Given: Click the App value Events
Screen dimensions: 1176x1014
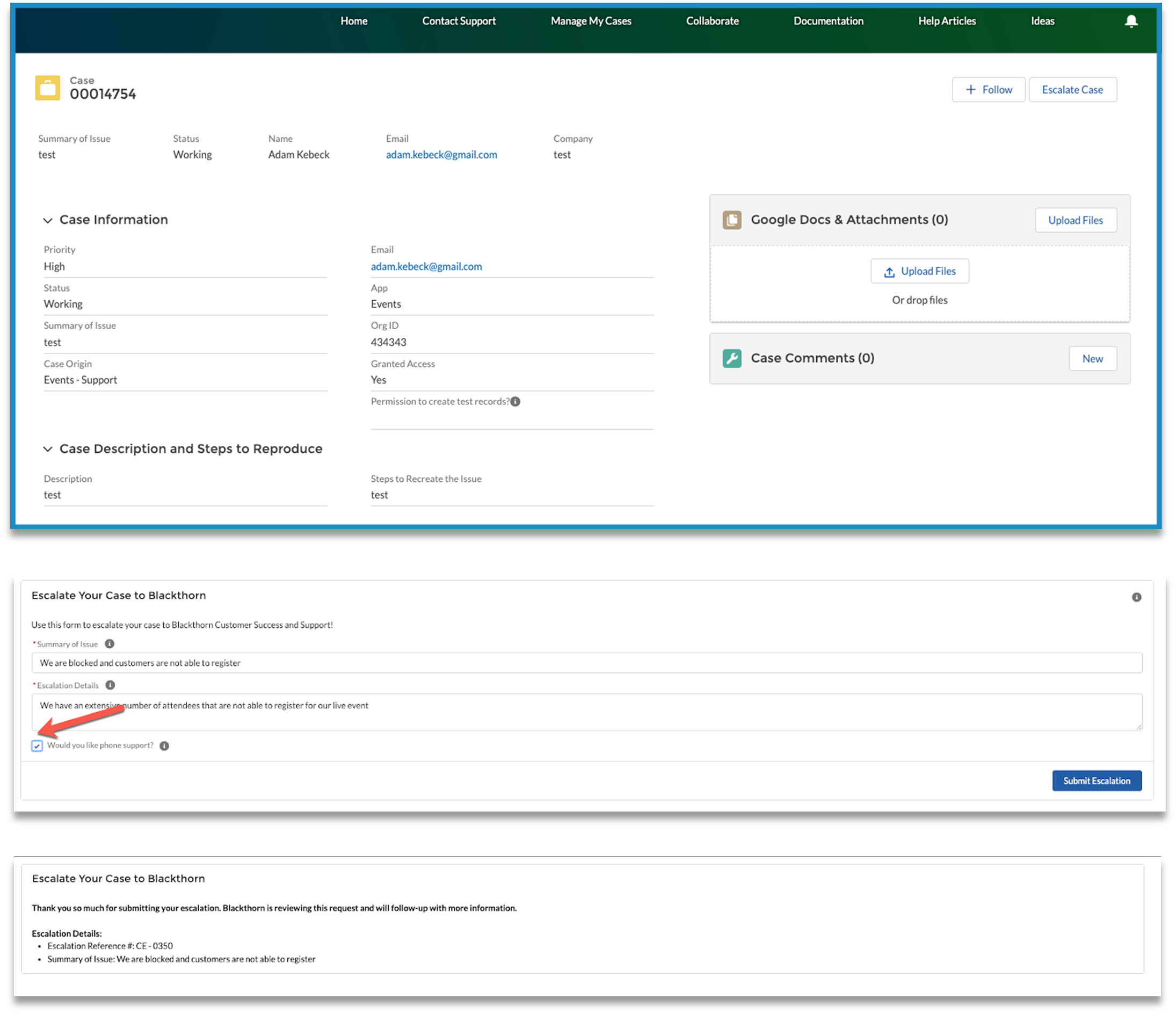Looking at the screenshot, I should coord(386,304).
